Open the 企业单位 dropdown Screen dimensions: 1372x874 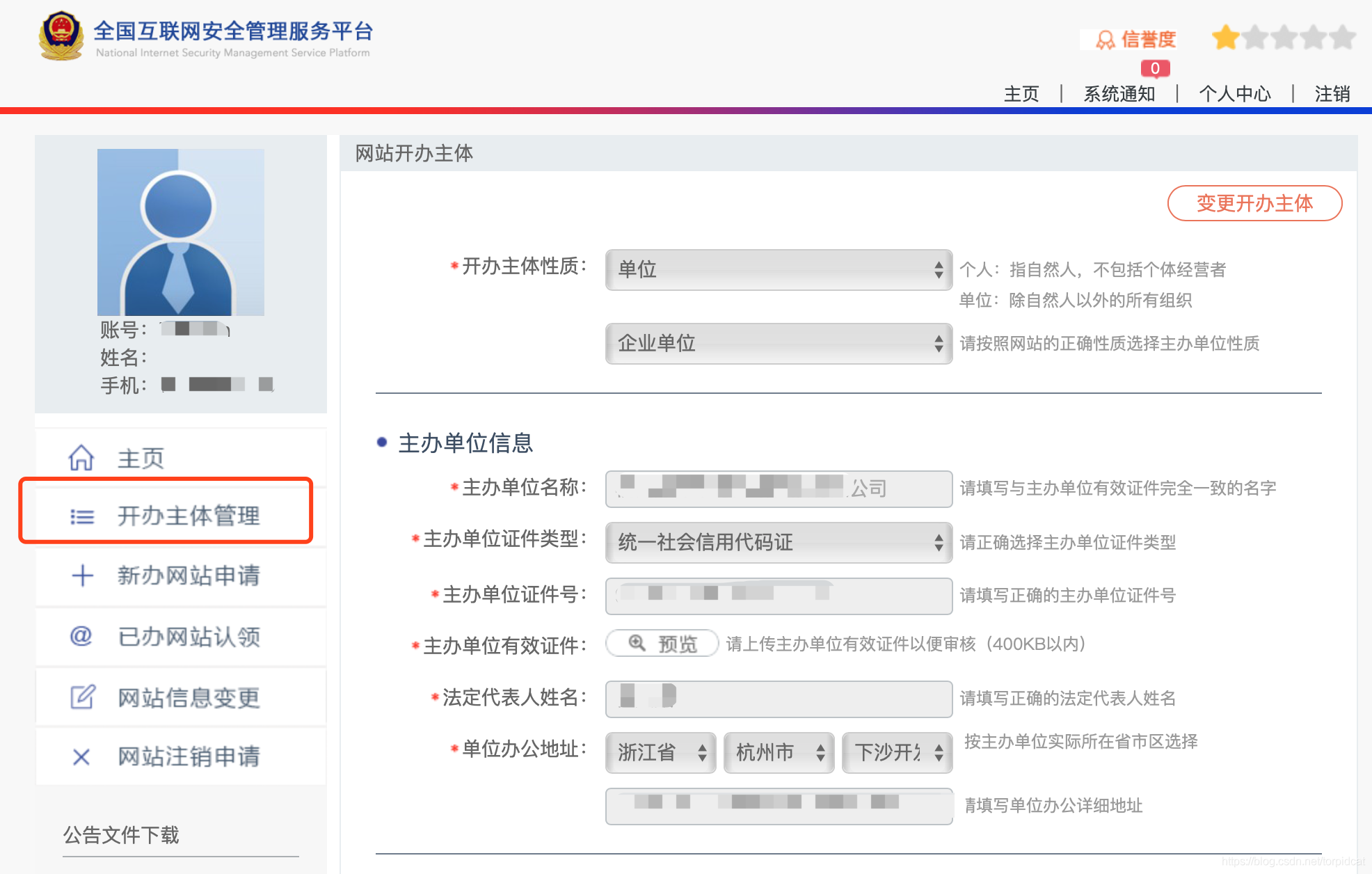(x=778, y=344)
